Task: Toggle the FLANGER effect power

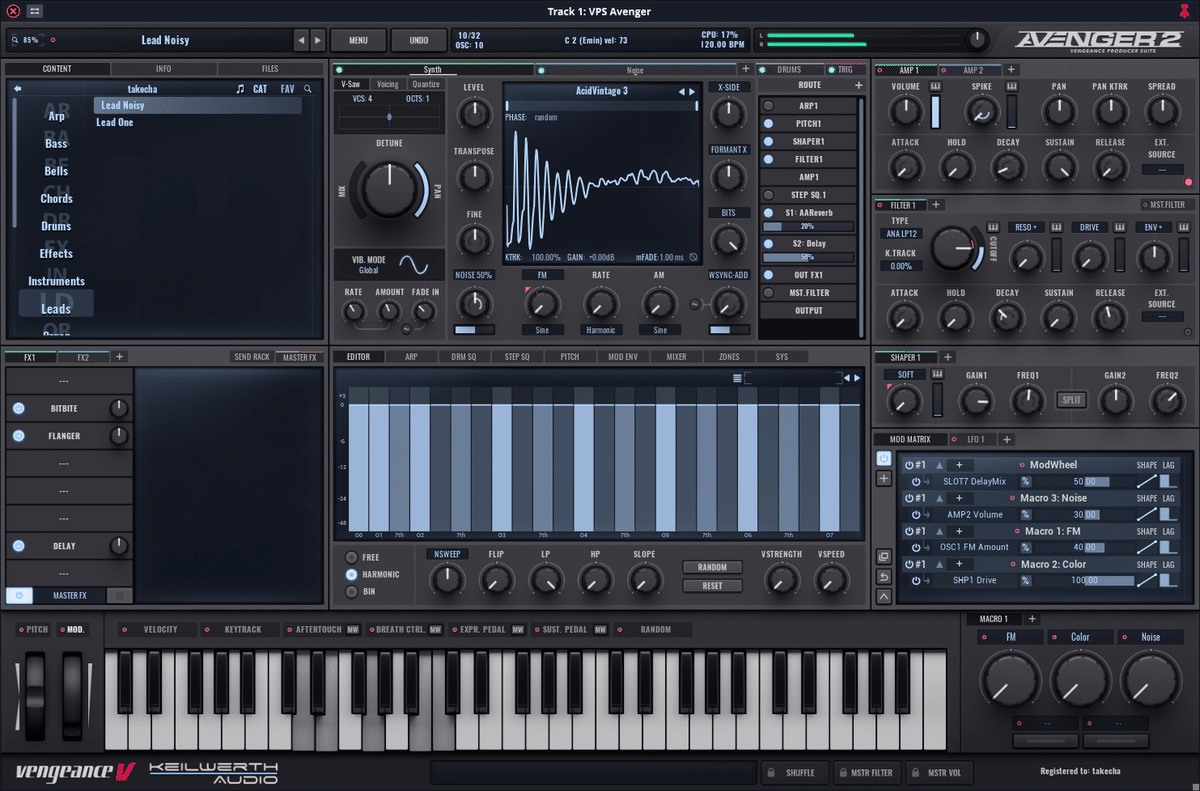Action: [x=19, y=436]
